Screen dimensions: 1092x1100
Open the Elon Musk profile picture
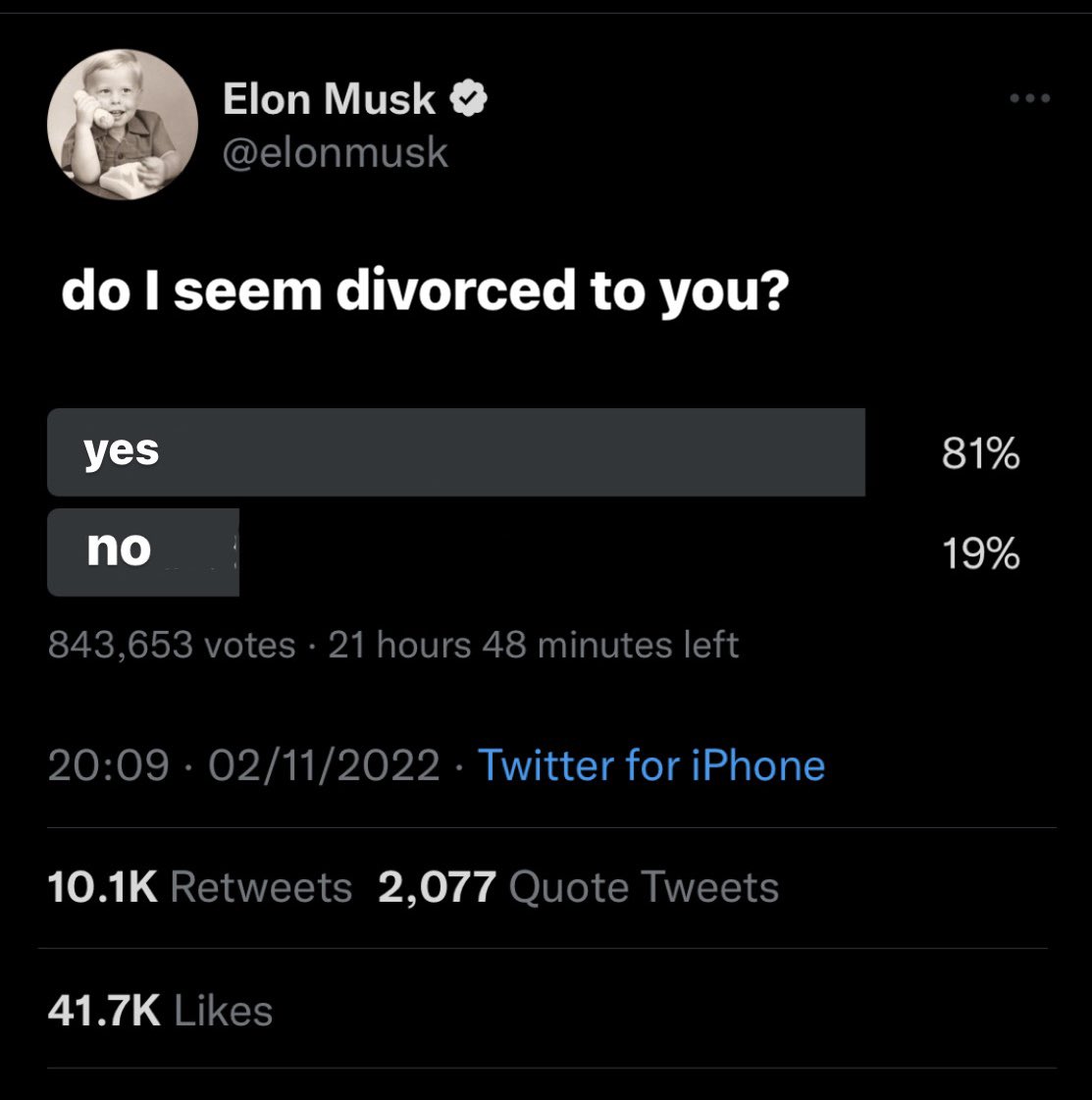122,125
